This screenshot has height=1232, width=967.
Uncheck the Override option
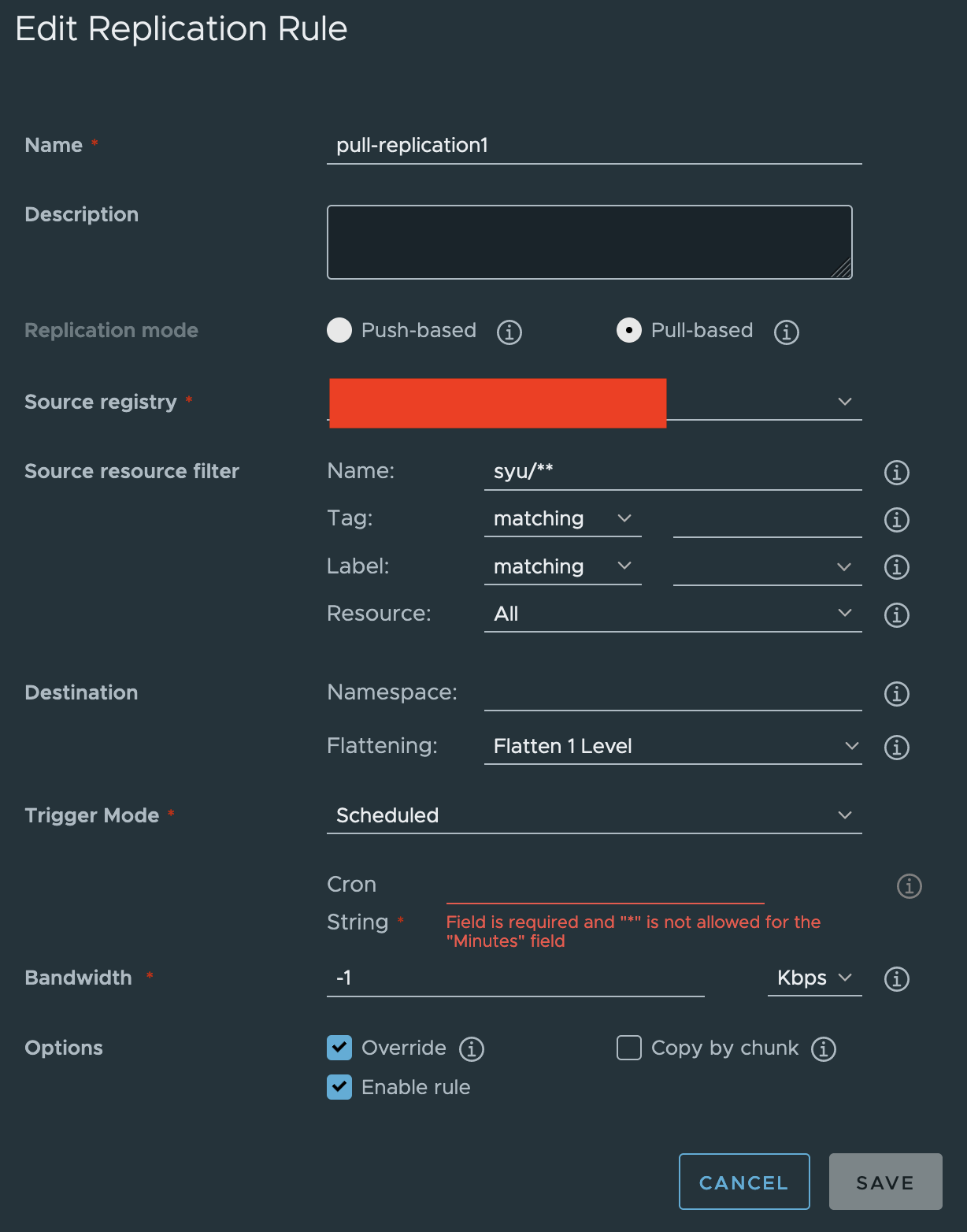[339, 1048]
